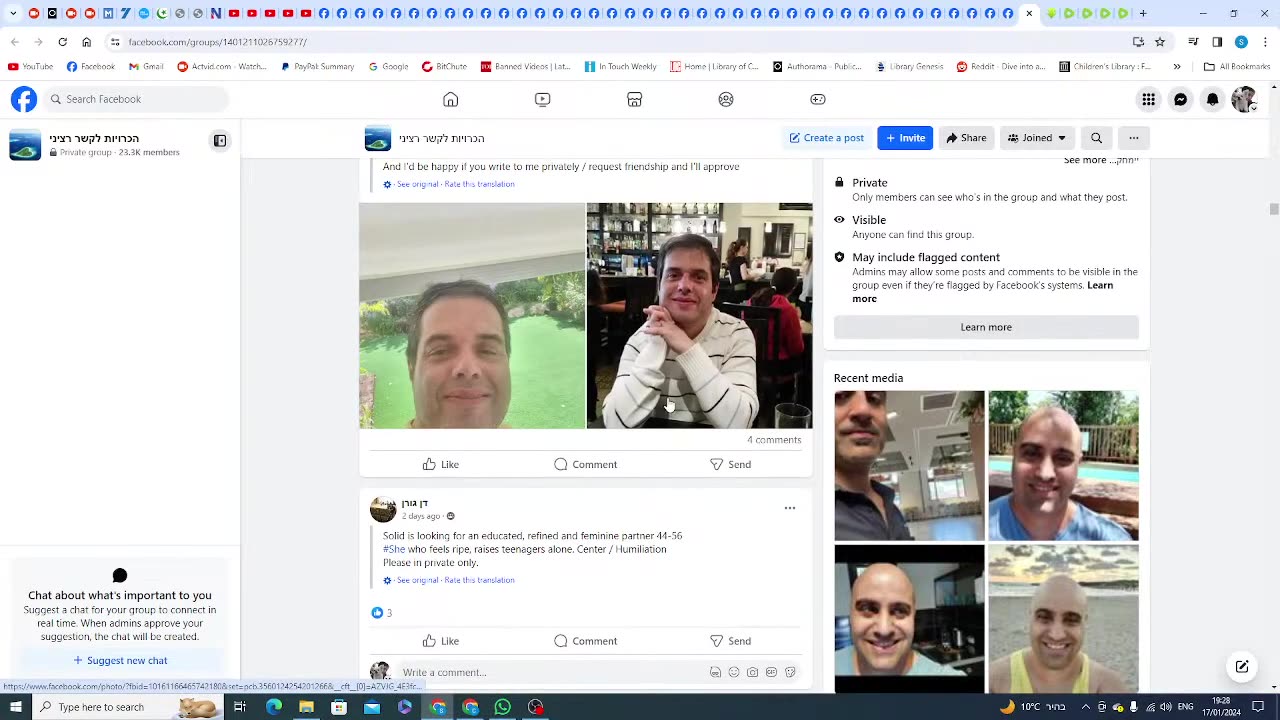Viewport: 1280px width, 720px height.
Task: Open Microsoft Edge from the taskbar
Action: click(274, 707)
